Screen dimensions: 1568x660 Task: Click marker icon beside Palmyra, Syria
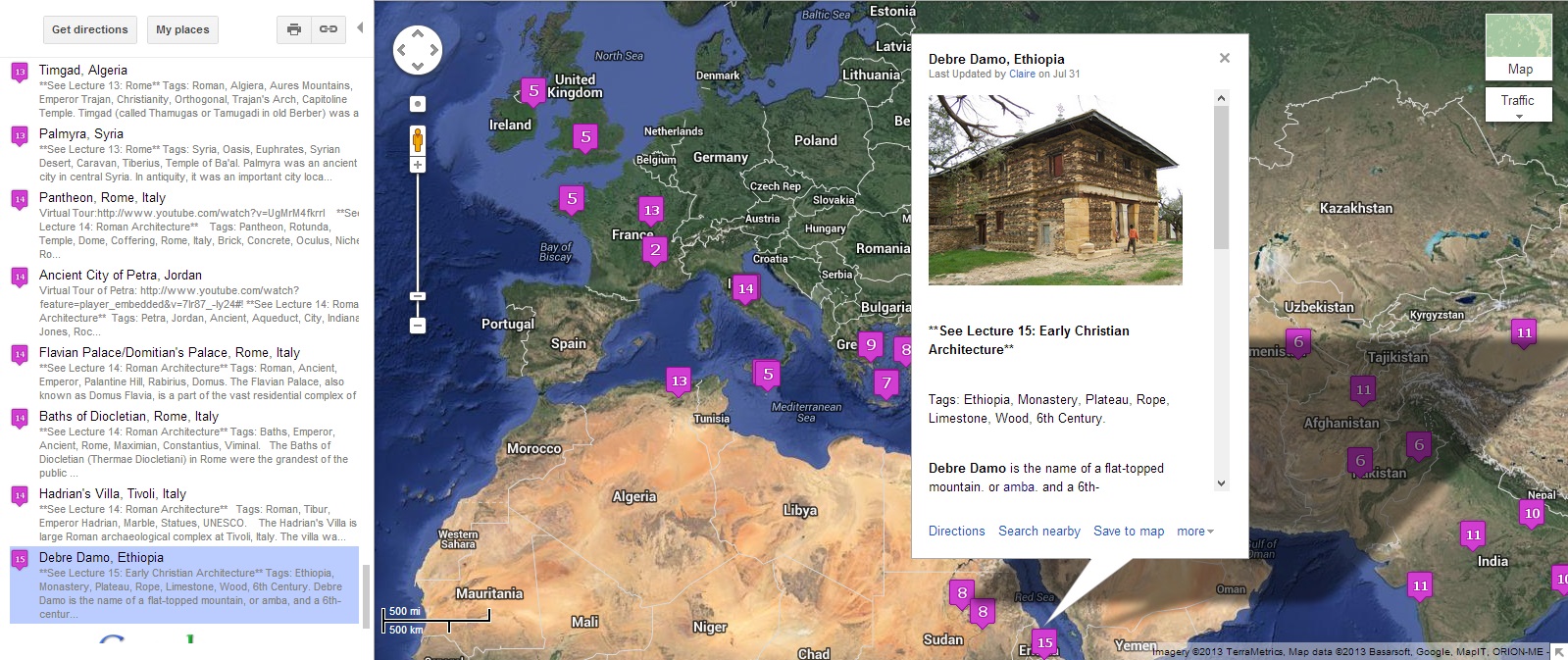pos(20,137)
